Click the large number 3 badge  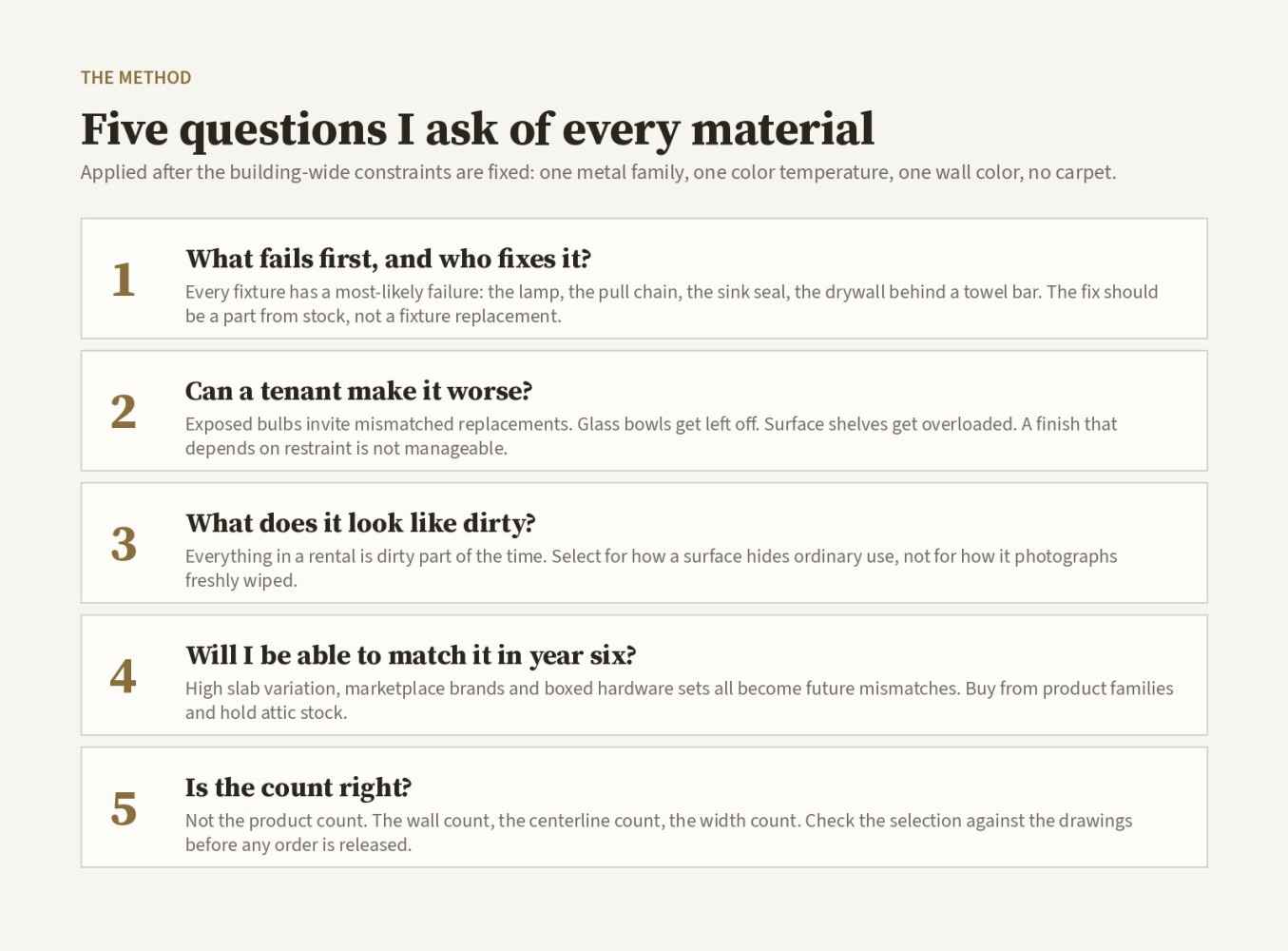124,544
